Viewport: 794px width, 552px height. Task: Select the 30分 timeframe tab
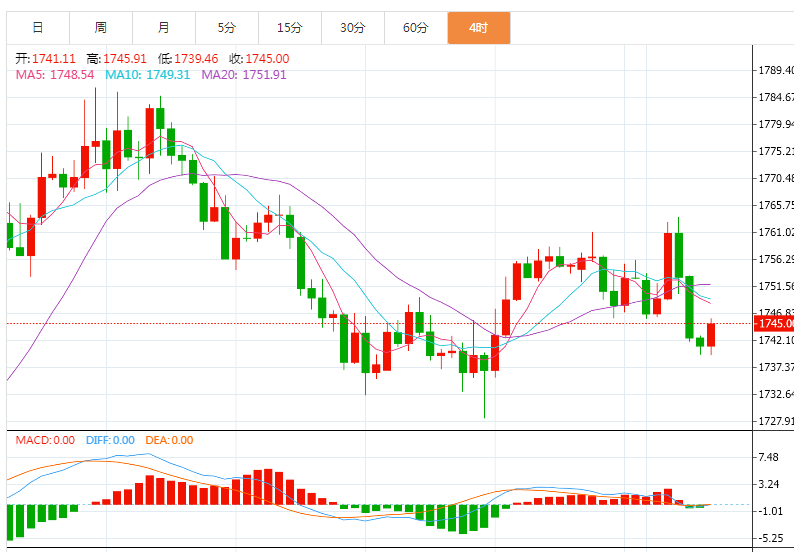352,28
